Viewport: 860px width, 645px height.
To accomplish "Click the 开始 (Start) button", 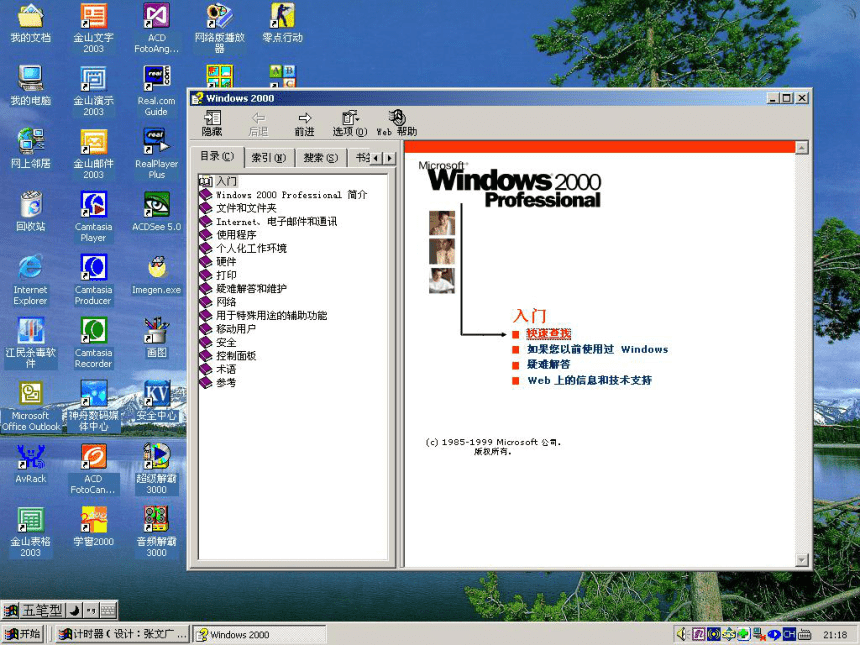I will pos(23,635).
